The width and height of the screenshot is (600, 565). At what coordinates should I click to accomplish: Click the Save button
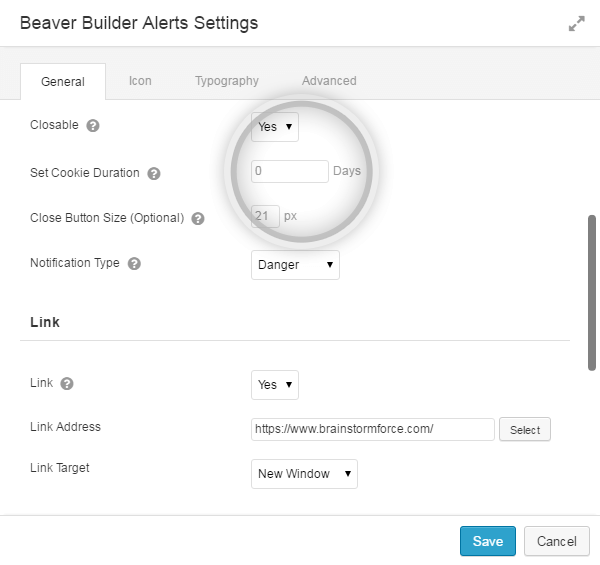[487, 541]
